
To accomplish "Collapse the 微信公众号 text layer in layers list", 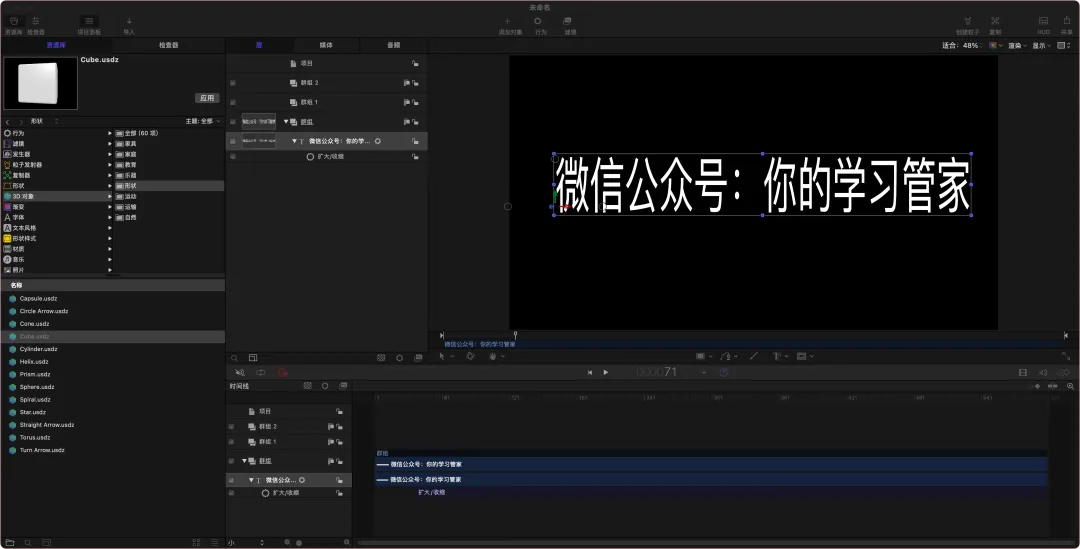I will (294, 141).
